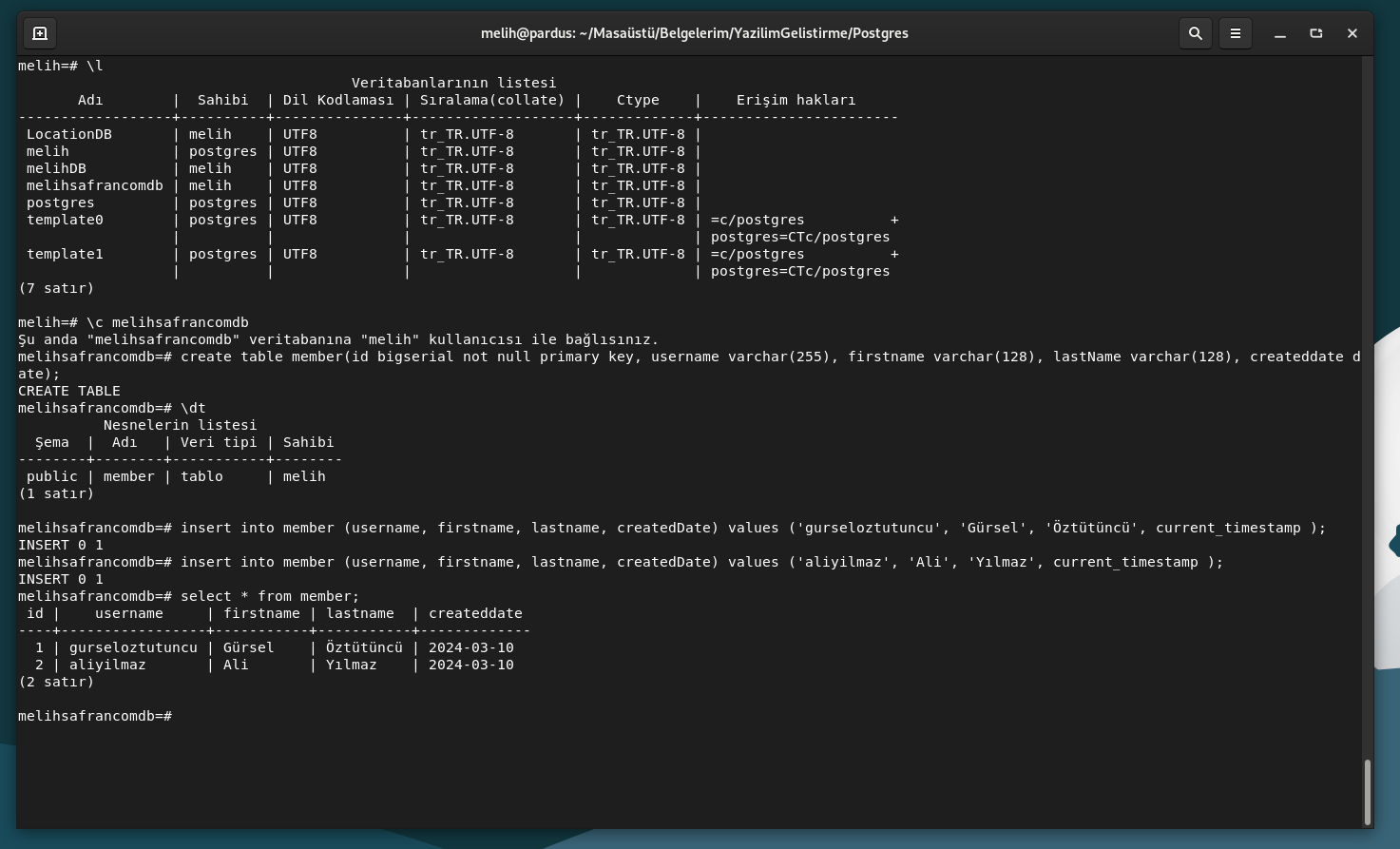The image size is (1400, 849).
Task: Open a new terminal tab
Action: (x=40, y=33)
